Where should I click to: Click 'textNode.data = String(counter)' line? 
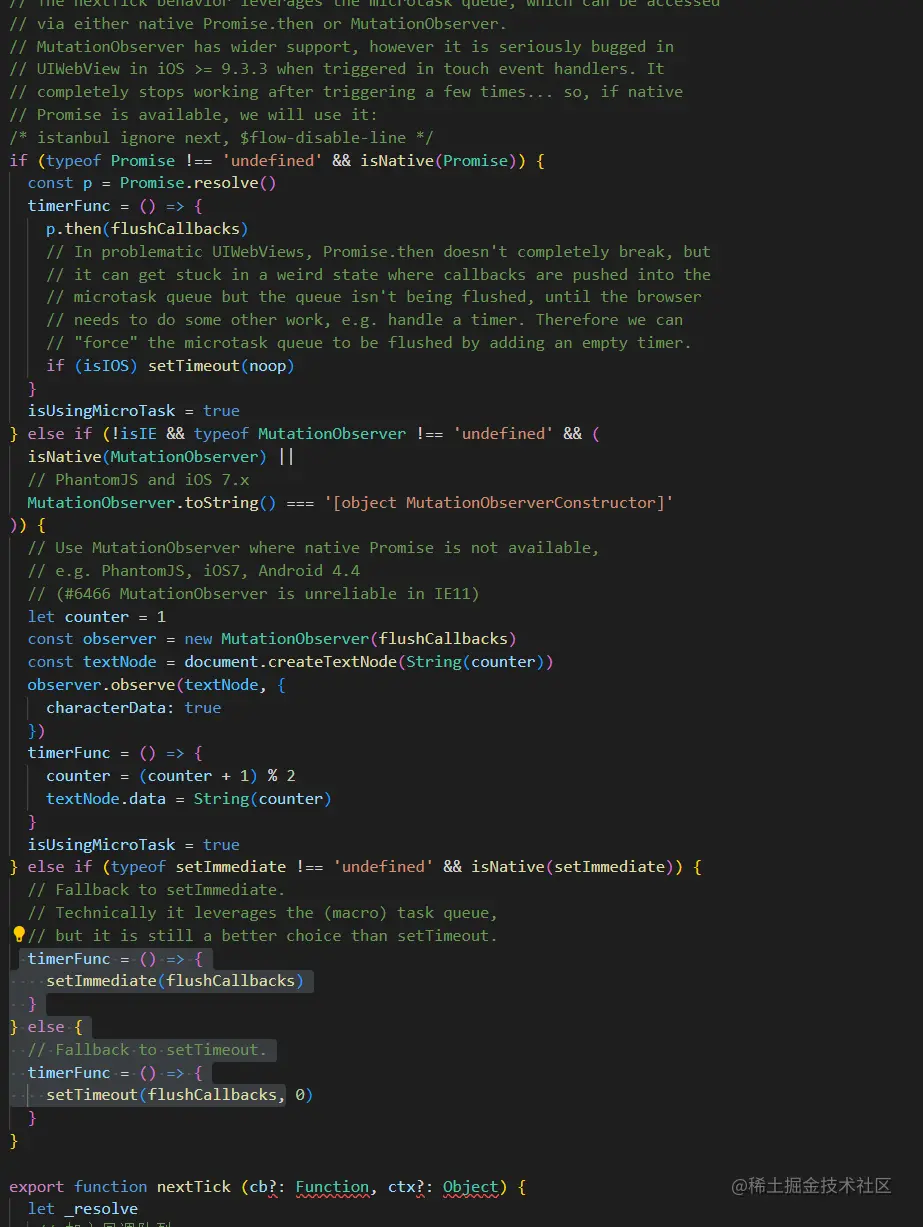(x=189, y=799)
